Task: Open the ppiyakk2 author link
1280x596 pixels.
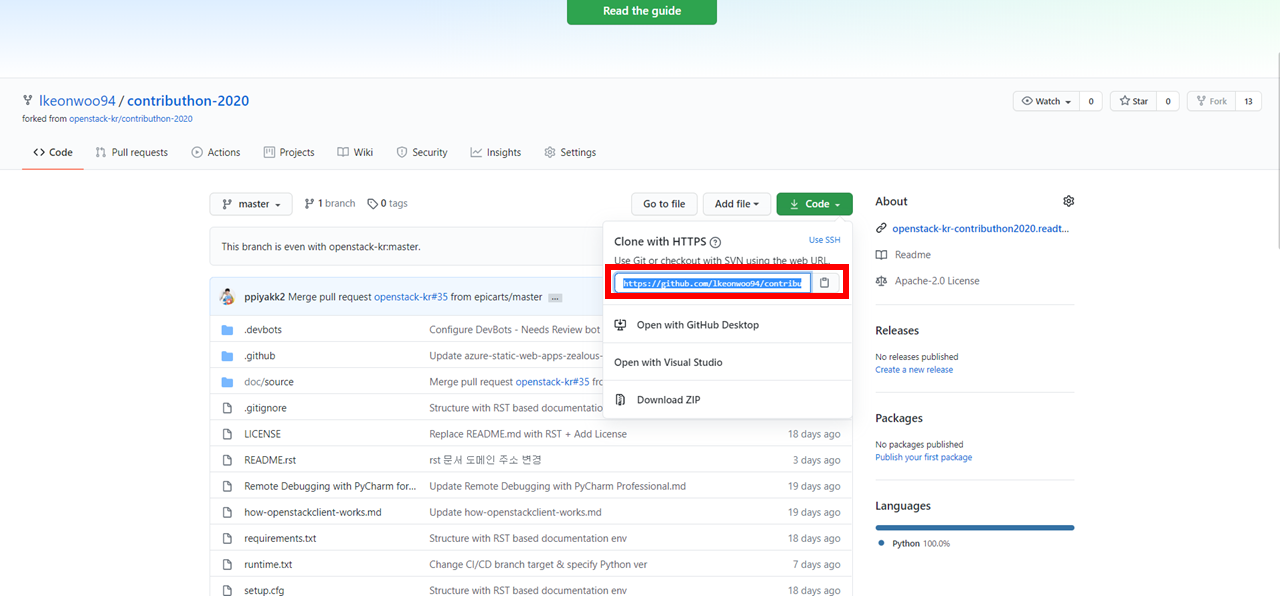Action: click(x=264, y=297)
